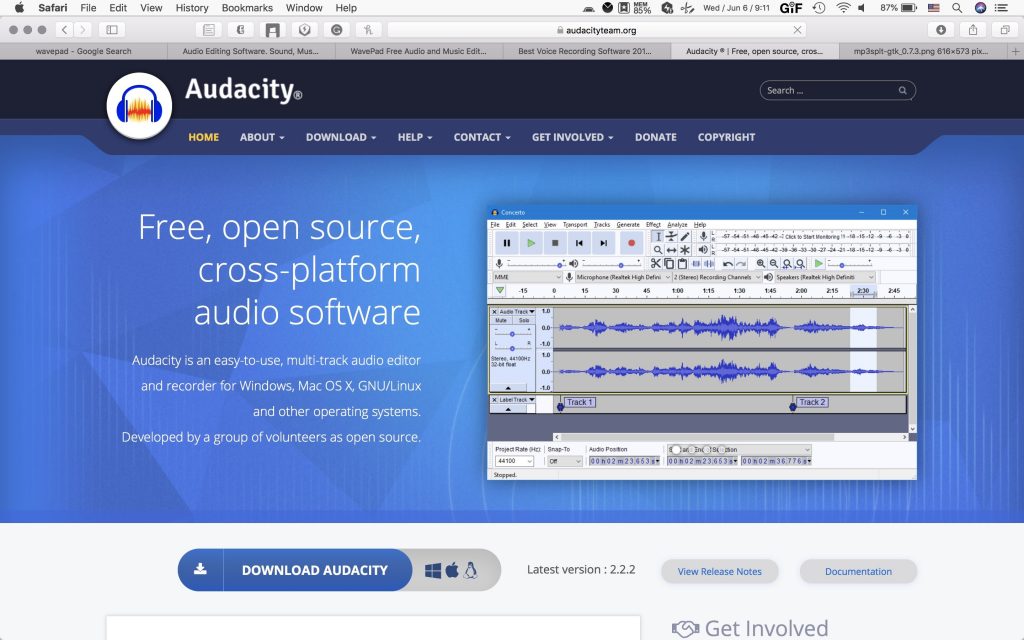
Task: Click 'Track 2' label marker in Concerto screenshot
Action: click(812, 402)
